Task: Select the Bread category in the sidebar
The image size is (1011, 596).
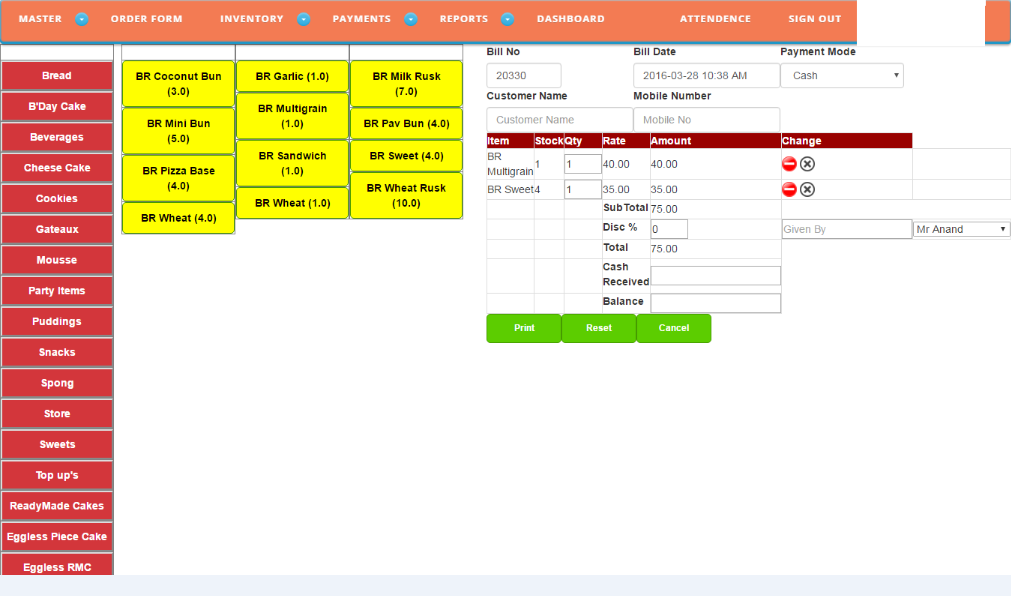Action: click(56, 75)
